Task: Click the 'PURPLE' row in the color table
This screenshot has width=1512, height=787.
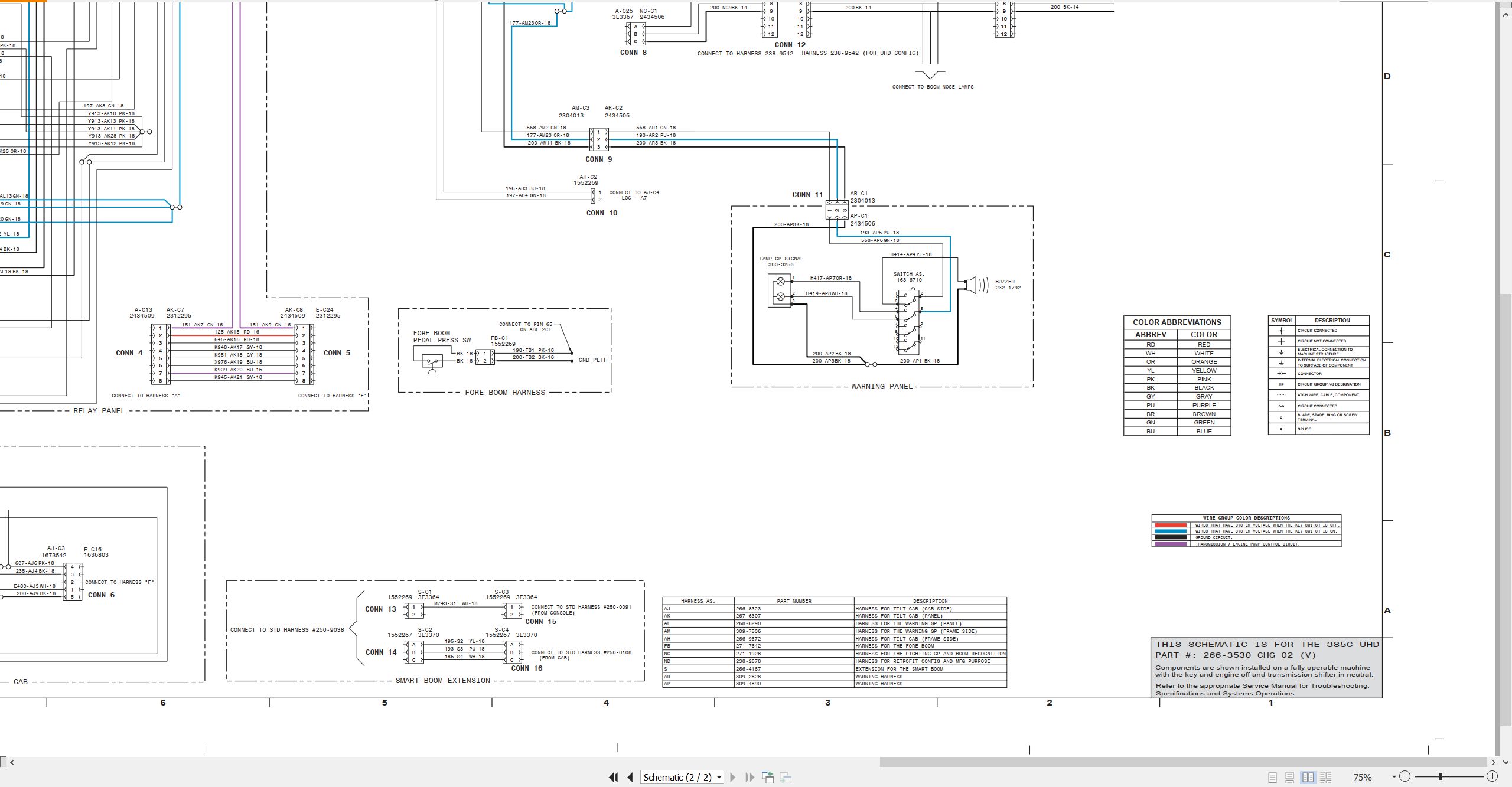Action: point(1177,406)
